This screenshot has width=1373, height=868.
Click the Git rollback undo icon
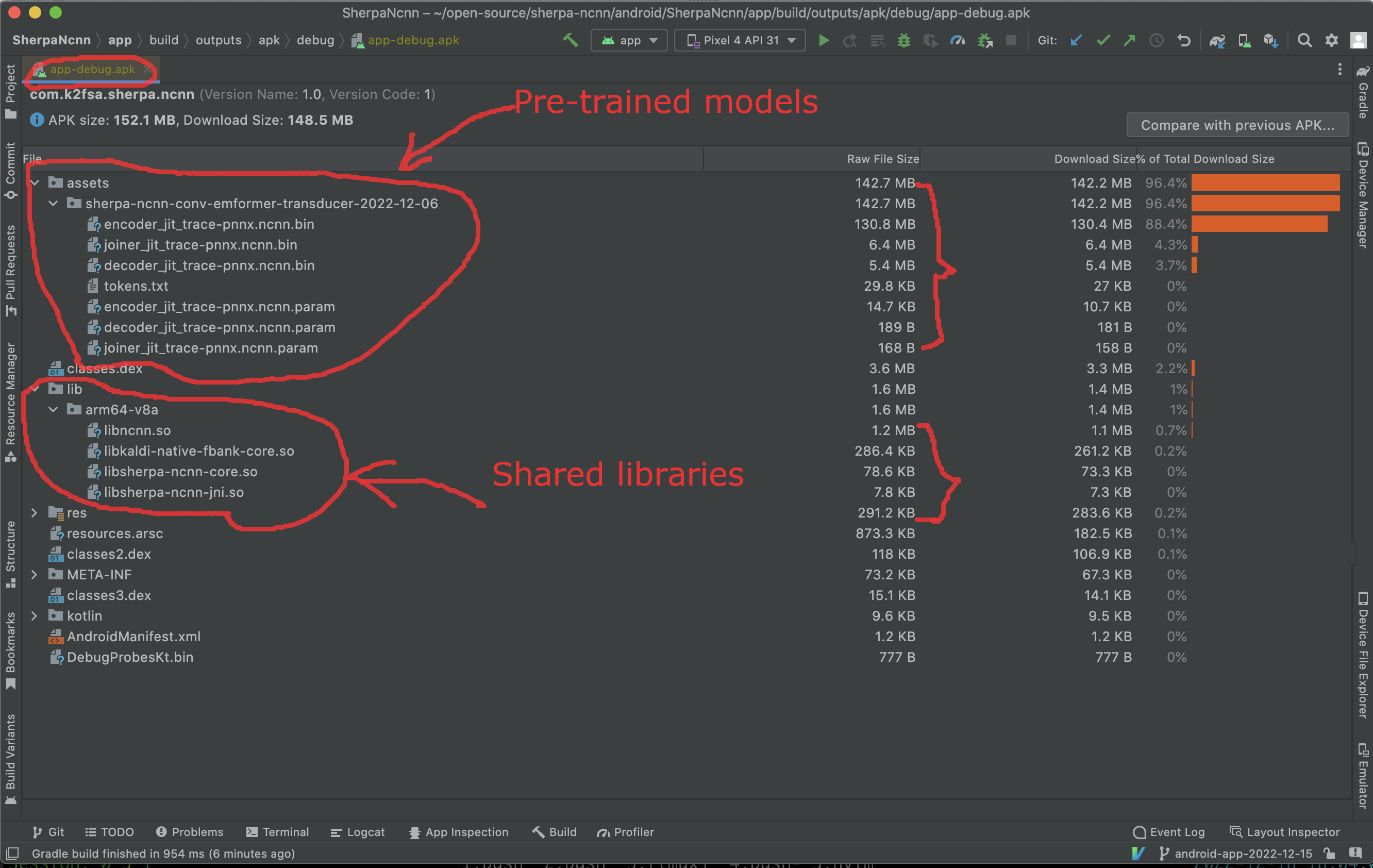click(x=1184, y=41)
